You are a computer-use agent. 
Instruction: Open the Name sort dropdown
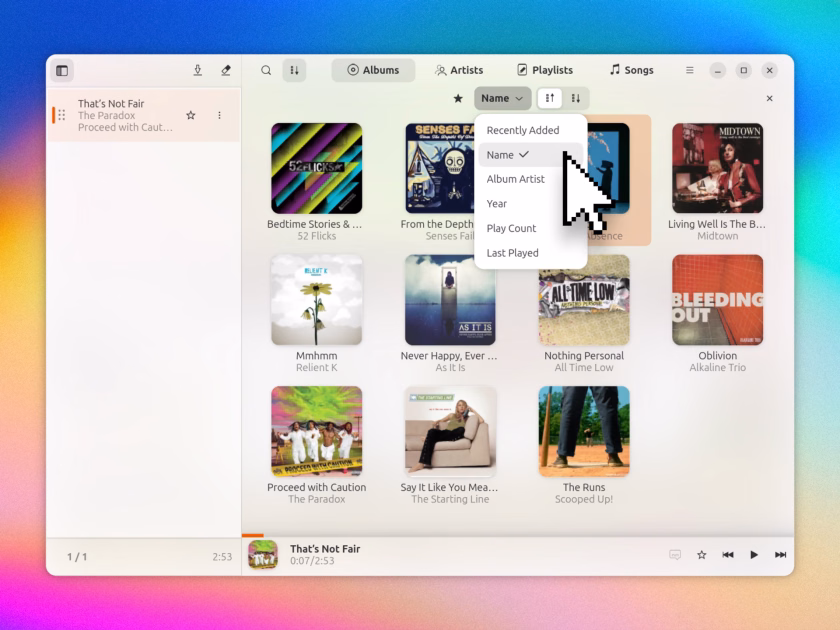click(502, 99)
